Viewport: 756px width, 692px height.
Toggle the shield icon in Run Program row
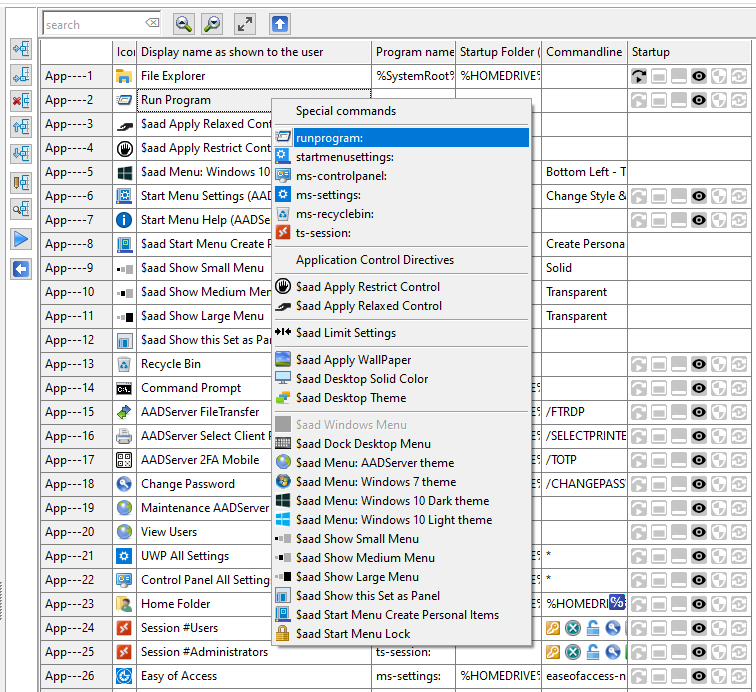click(719, 100)
